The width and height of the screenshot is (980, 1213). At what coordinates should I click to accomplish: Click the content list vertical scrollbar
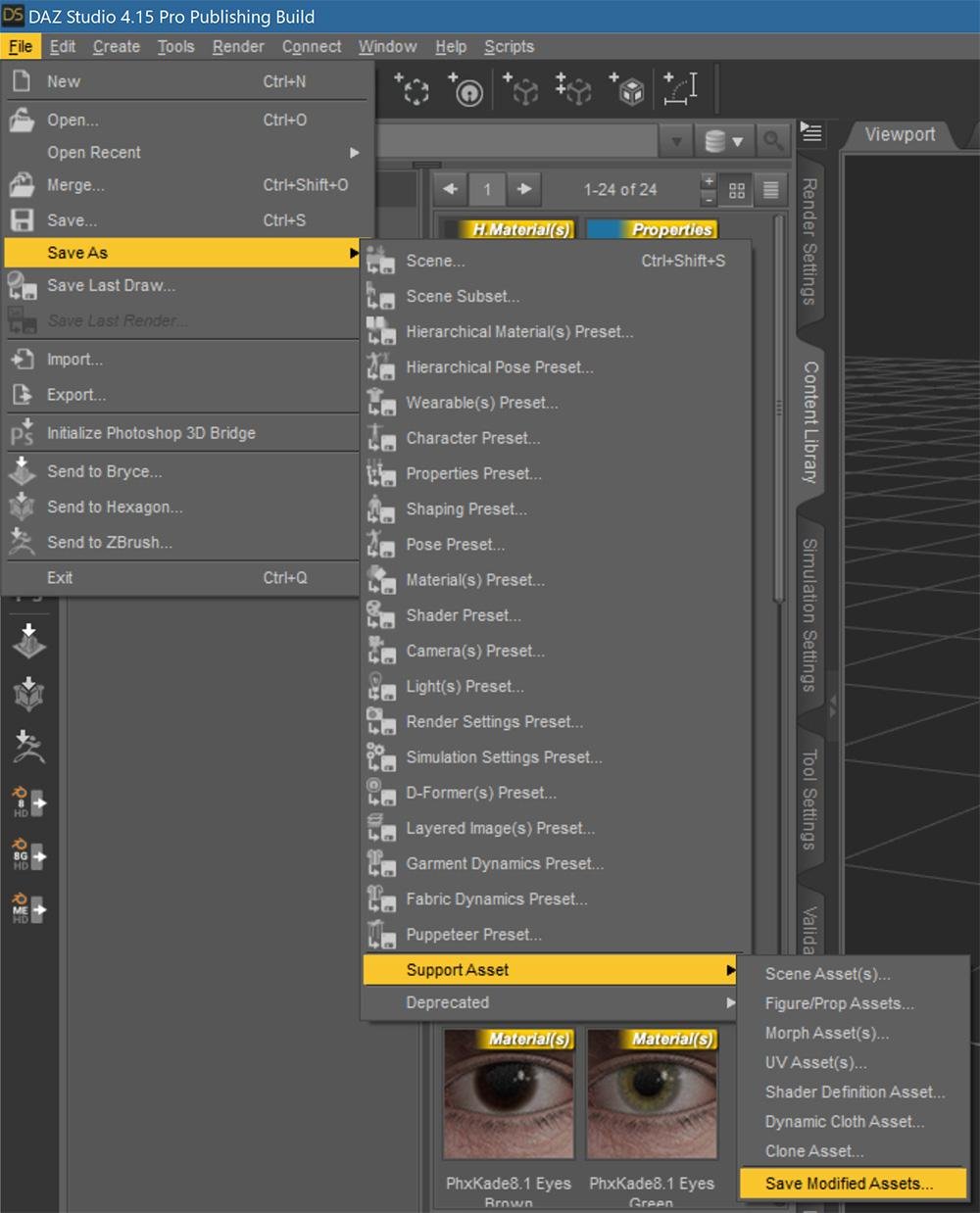[x=780, y=410]
